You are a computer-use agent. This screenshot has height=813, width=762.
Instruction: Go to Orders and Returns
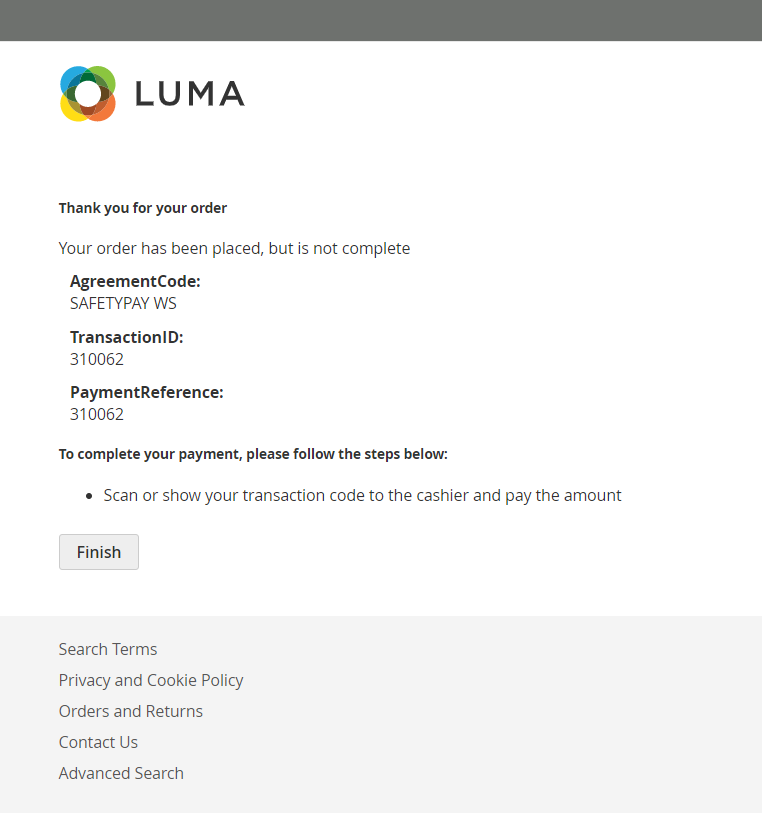131,711
